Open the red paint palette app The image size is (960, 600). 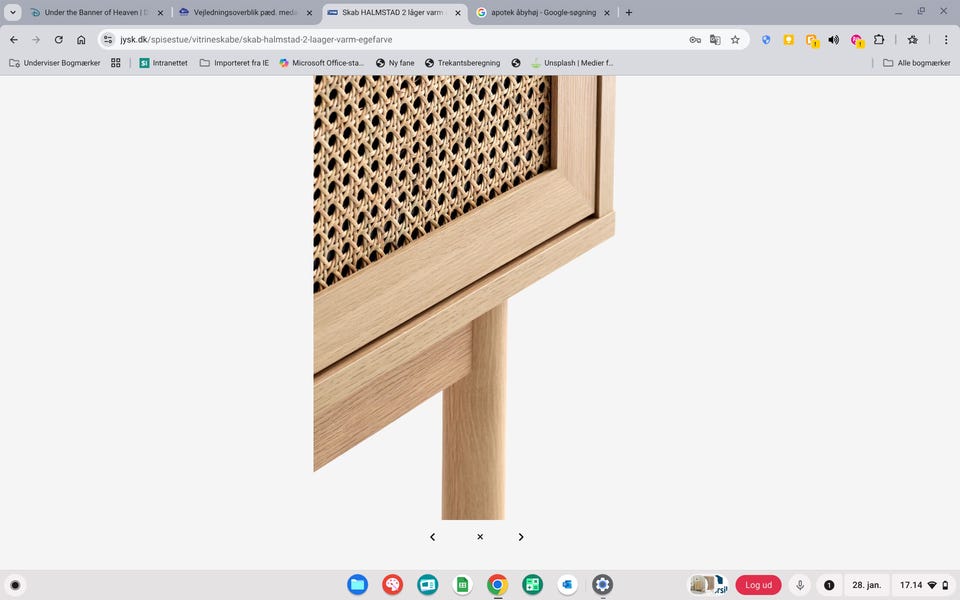click(392, 585)
